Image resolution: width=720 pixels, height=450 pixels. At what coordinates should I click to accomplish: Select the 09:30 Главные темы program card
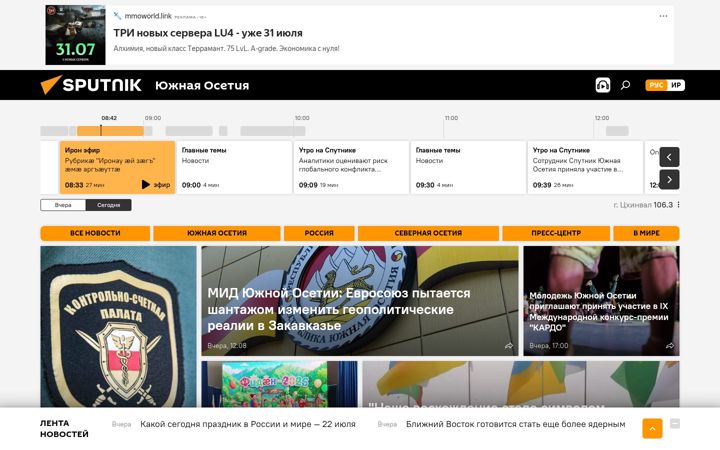[x=468, y=167]
